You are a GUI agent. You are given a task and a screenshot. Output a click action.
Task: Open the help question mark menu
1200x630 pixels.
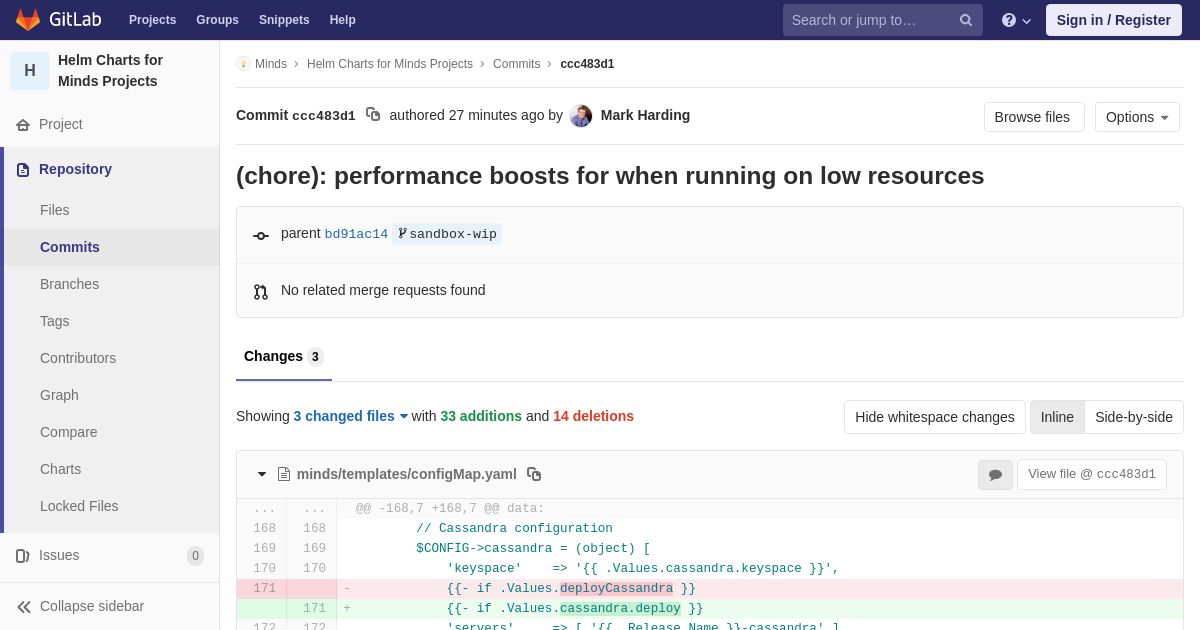pyautogui.click(x=1016, y=20)
